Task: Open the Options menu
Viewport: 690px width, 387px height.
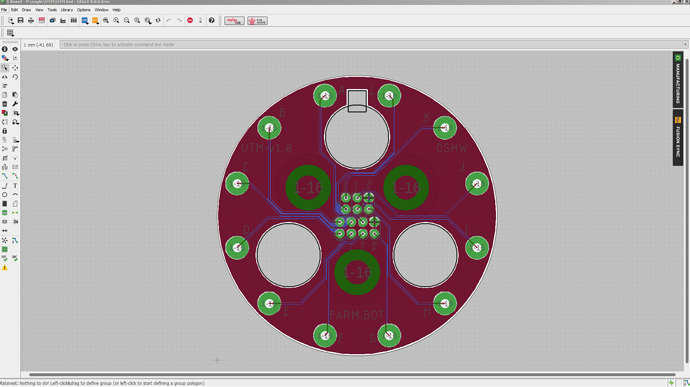Action: [x=84, y=10]
